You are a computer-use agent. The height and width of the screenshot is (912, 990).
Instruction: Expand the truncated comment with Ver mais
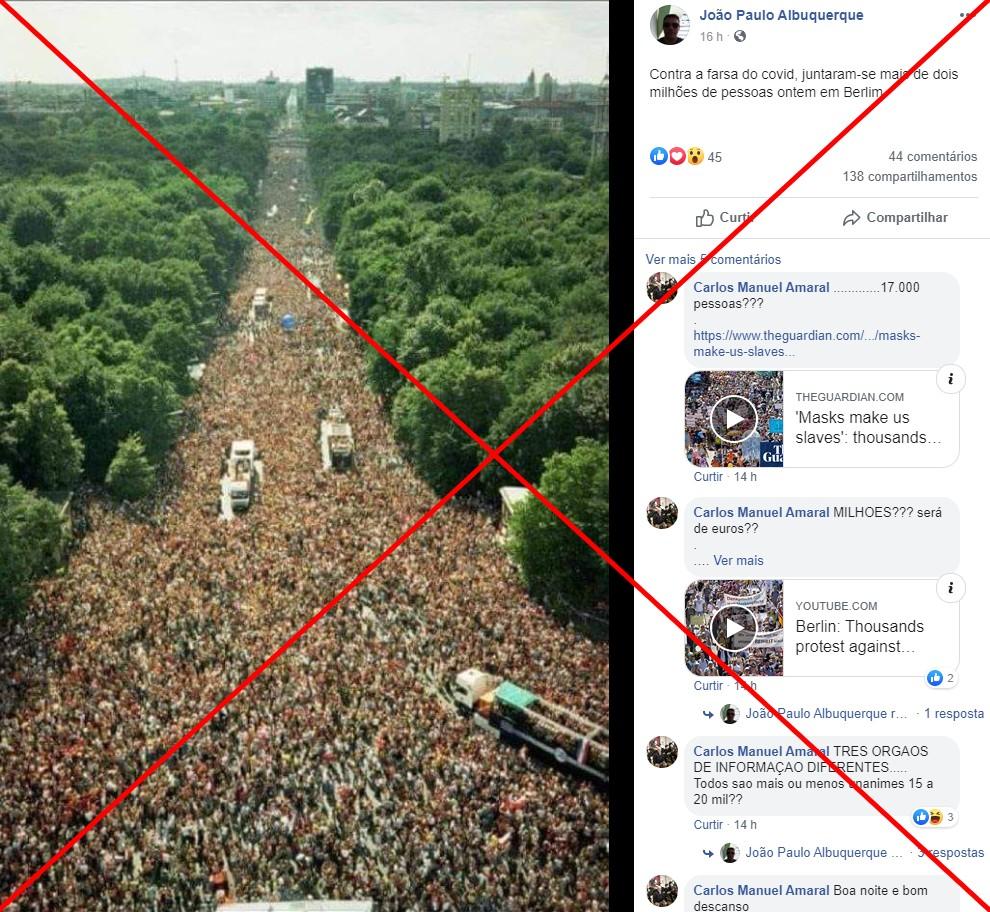[738, 560]
